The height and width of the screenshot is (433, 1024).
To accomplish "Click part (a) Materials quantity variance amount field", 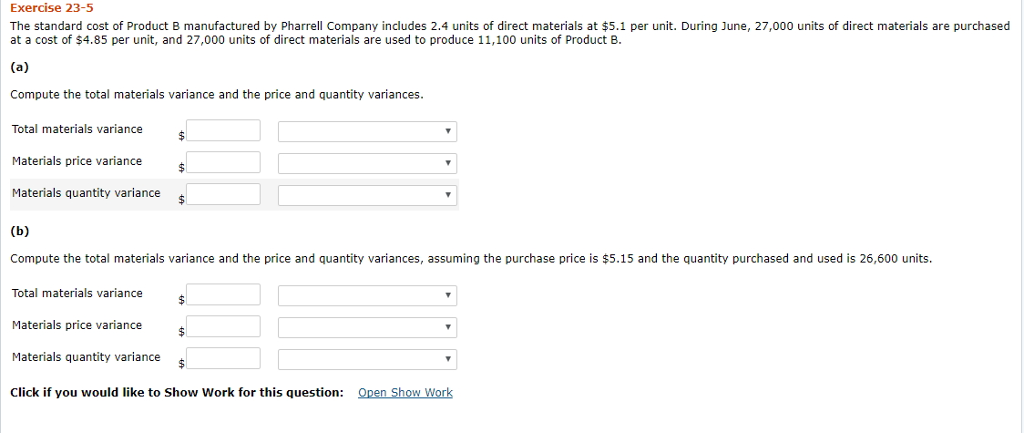I will click(x=223, y=194).
